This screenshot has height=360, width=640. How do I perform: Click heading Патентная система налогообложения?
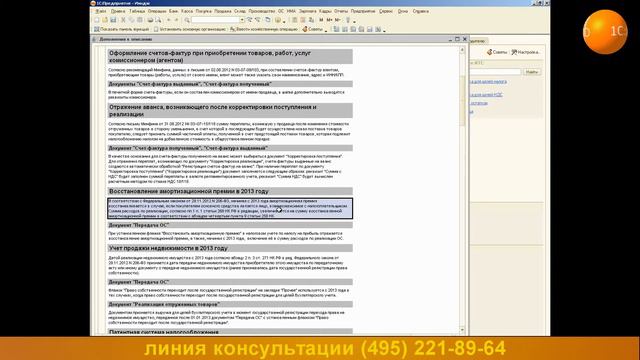(164, 332)
